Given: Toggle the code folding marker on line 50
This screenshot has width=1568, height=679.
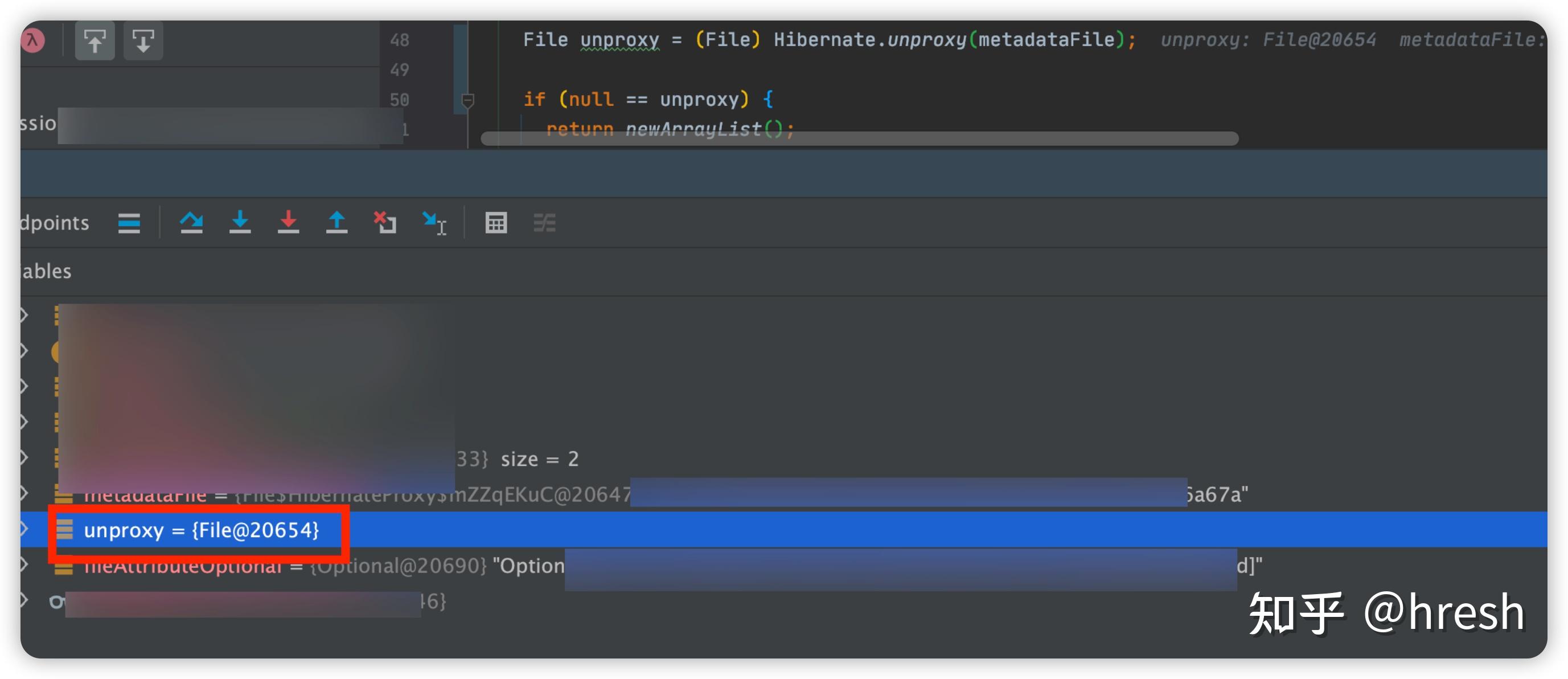Looking at the screenshot, I should [467, 100].
